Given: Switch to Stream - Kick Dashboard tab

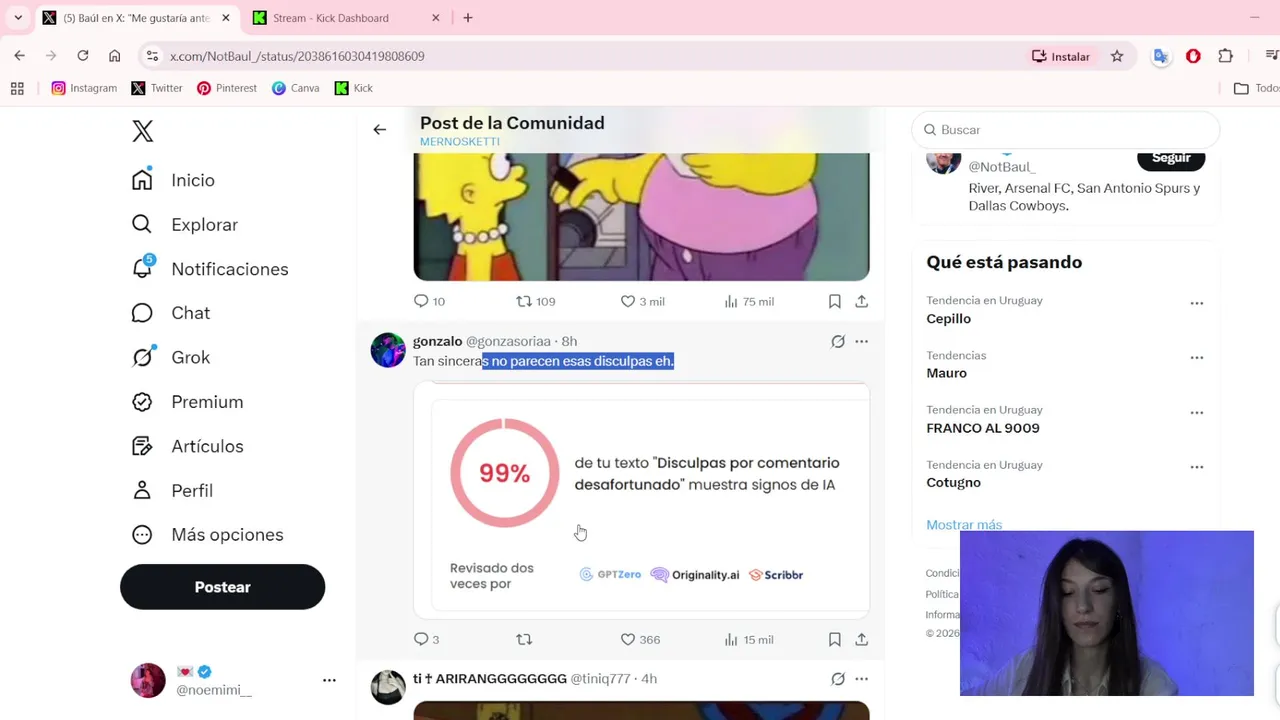Looking at the screenshot, I should click(345, 18).
